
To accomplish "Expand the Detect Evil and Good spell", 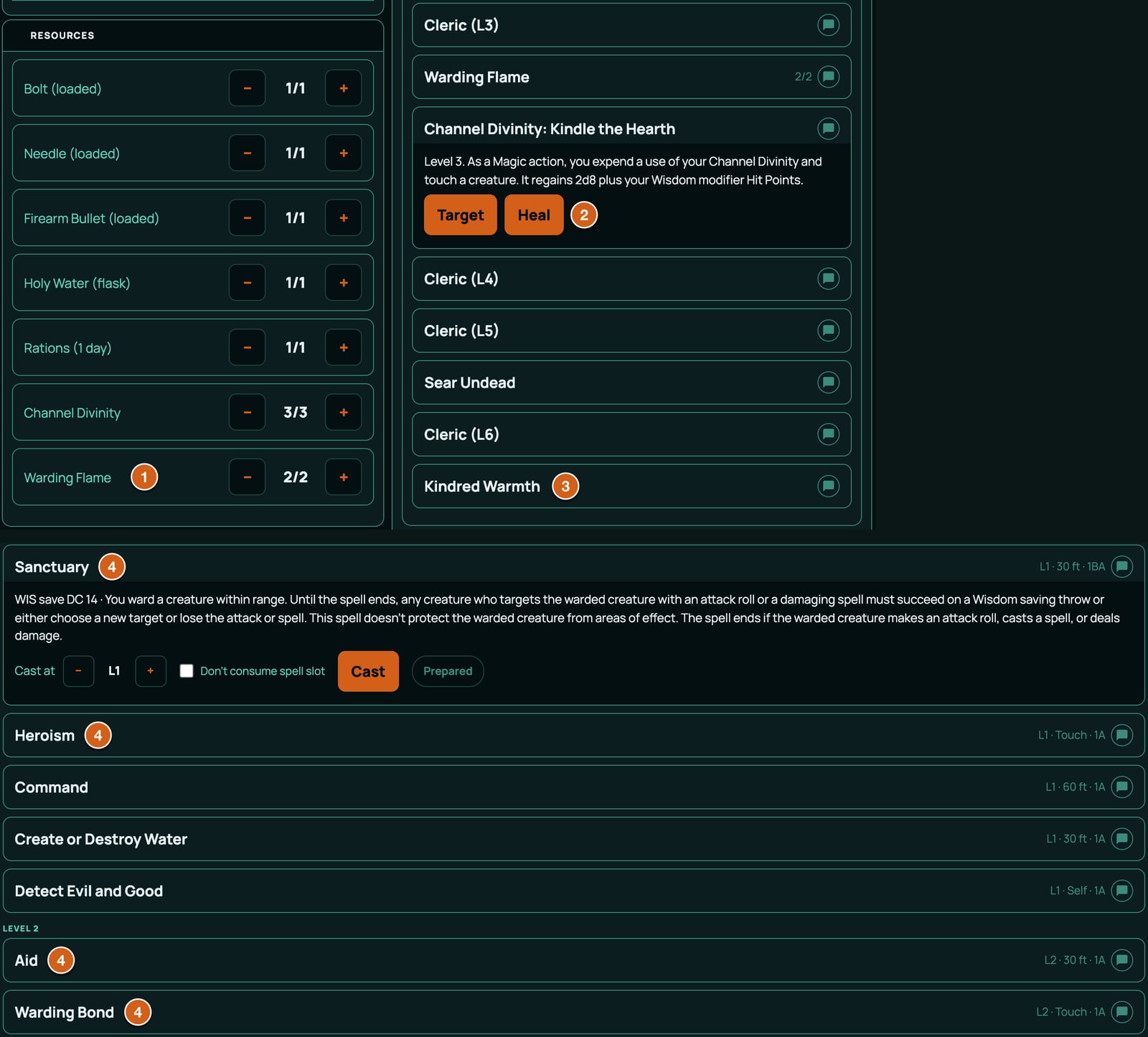I will 573,891.
